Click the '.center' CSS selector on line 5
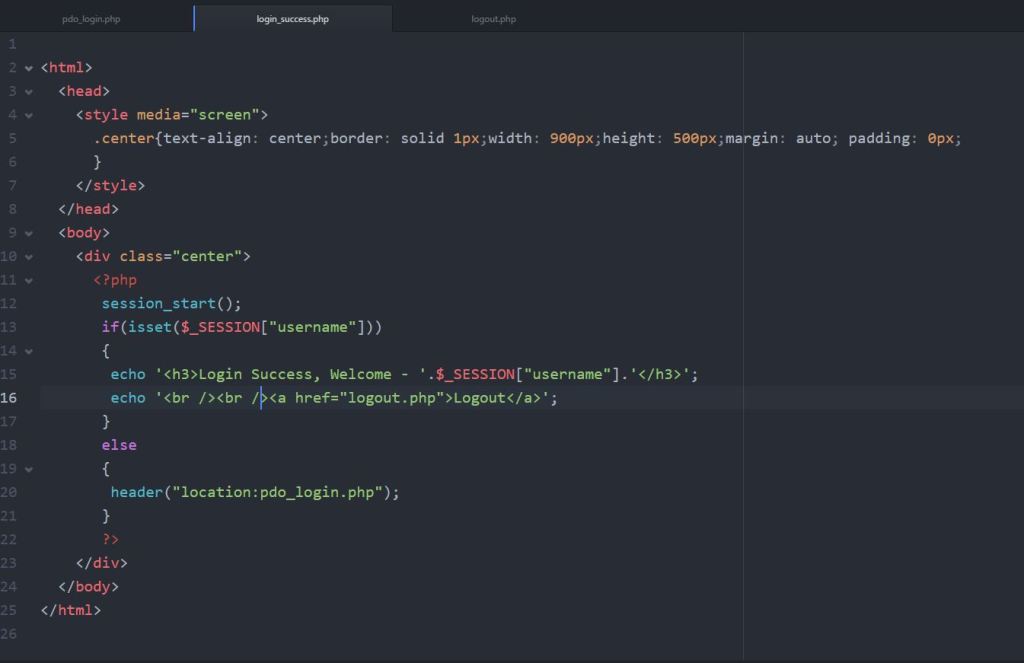This screenshot has width=1024, height=663. (123, 138)
